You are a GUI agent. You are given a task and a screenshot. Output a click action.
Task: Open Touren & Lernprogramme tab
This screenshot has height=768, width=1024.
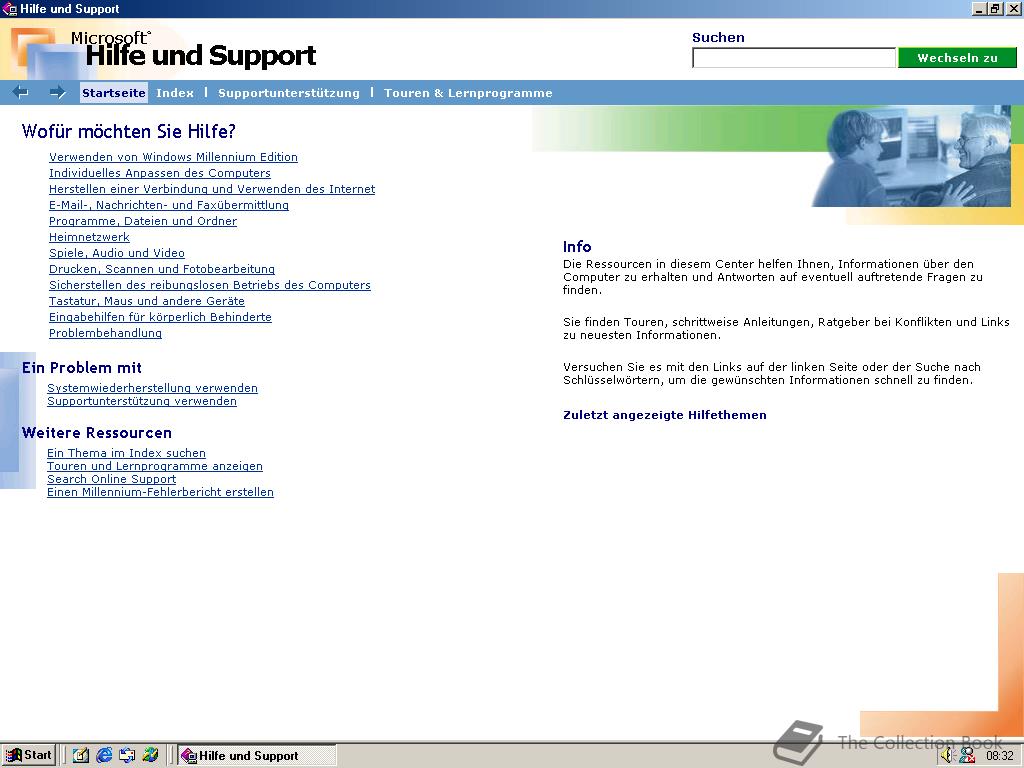468,93
